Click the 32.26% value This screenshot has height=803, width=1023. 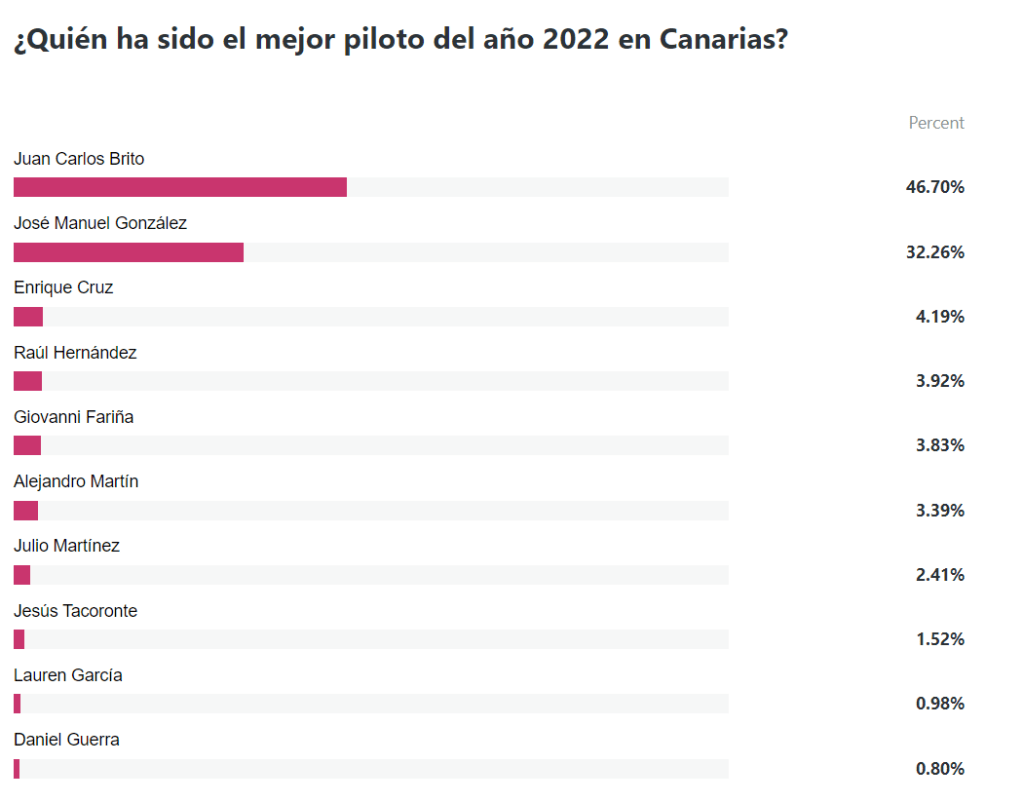[x=935, y=252]
